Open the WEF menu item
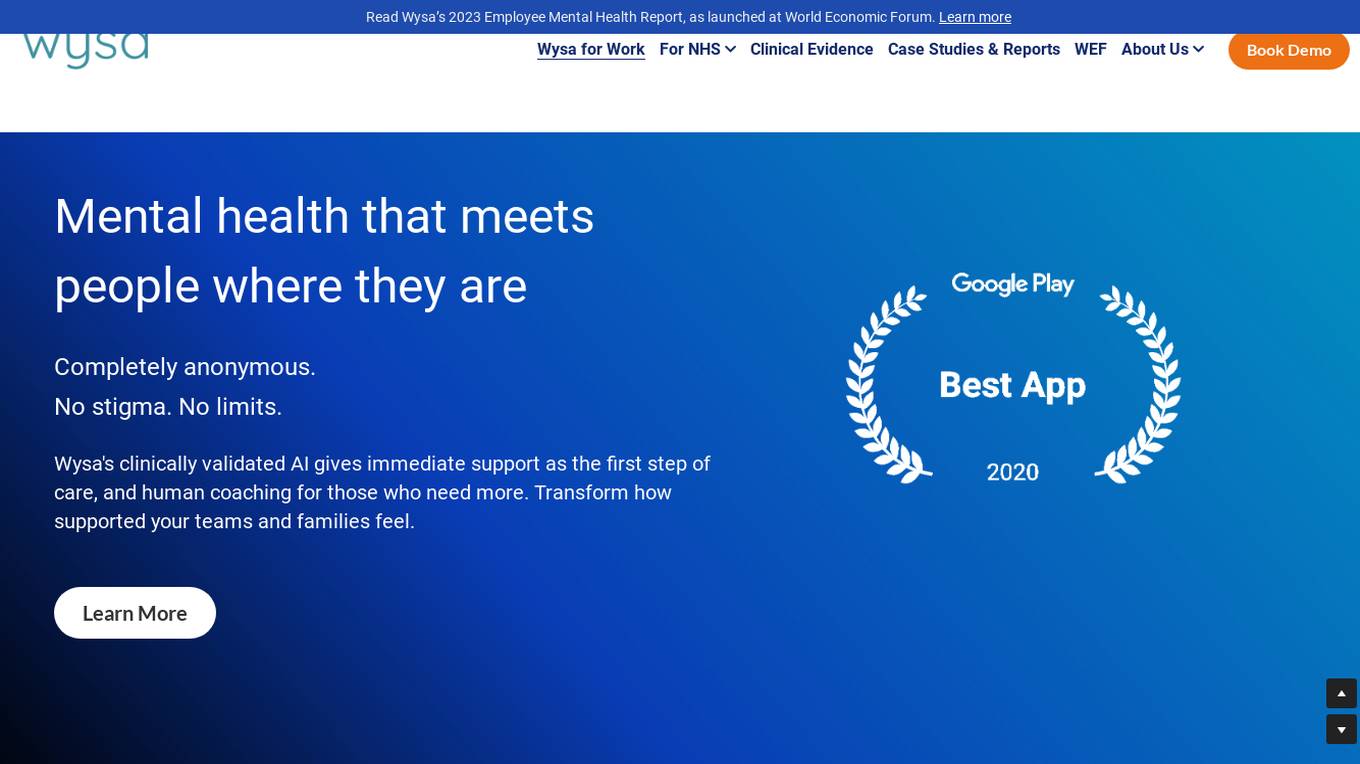 [x=1090, y=50]
